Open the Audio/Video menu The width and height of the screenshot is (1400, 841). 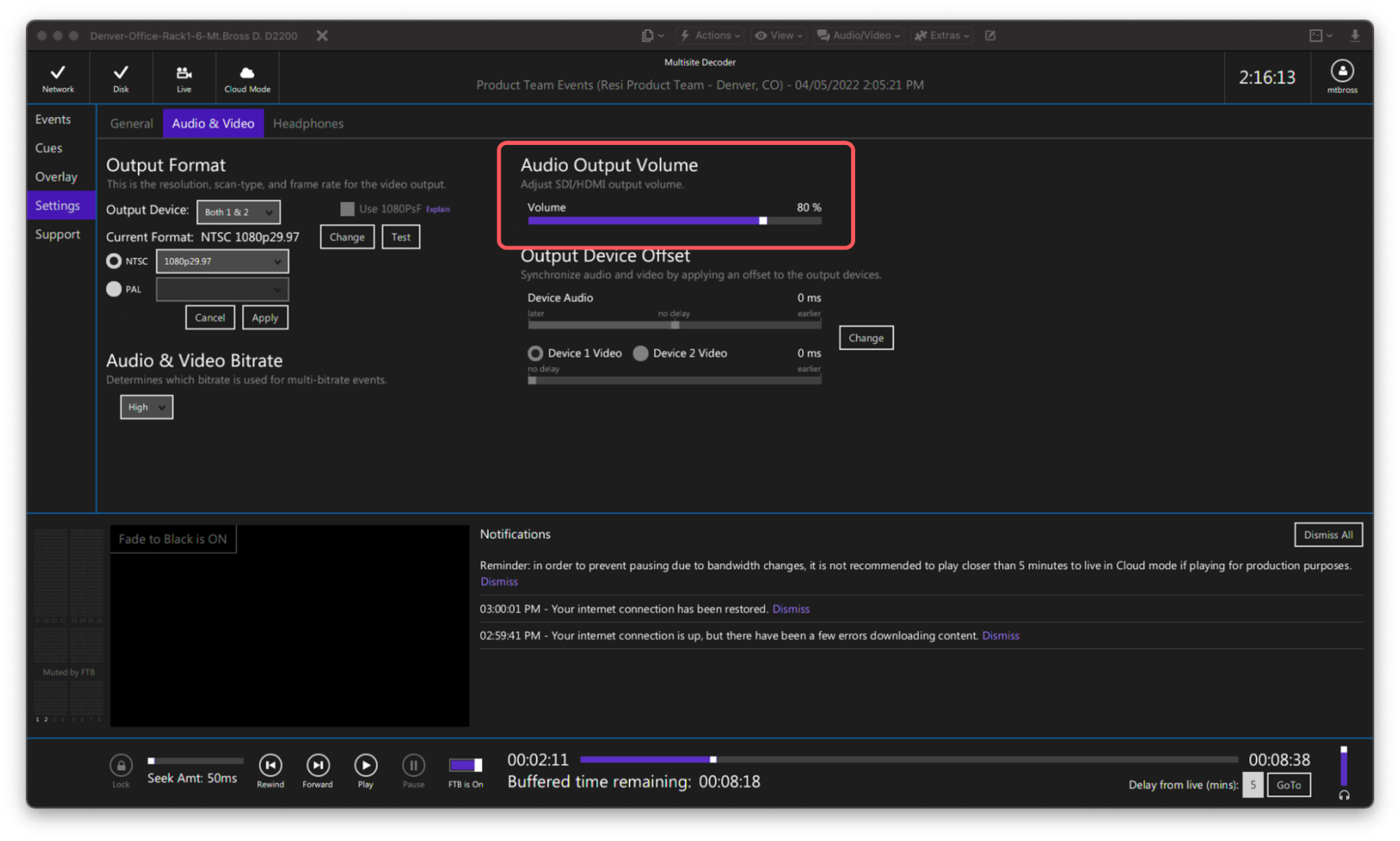(859, 35)
